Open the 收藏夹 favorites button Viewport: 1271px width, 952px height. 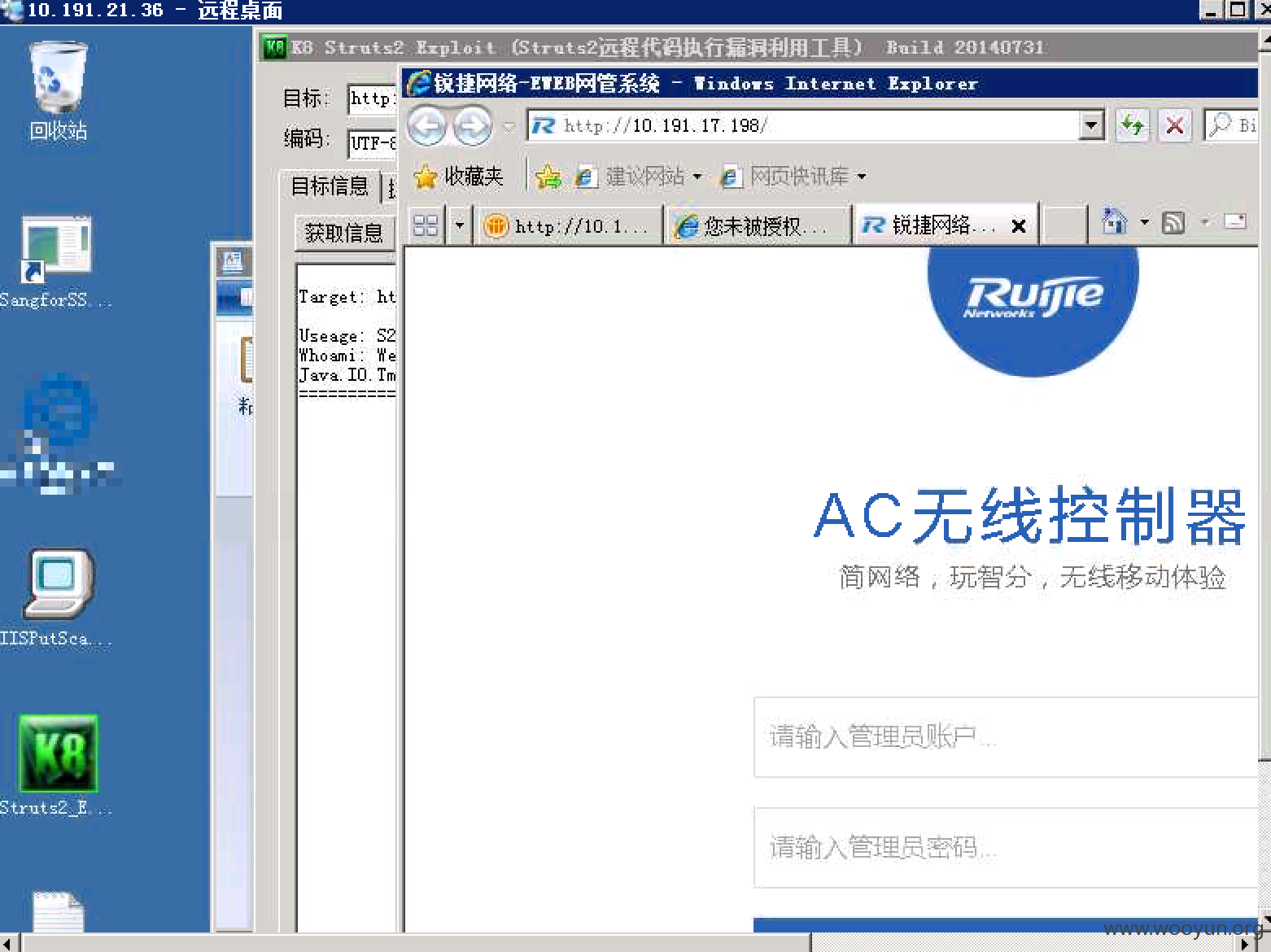point(459,176)
